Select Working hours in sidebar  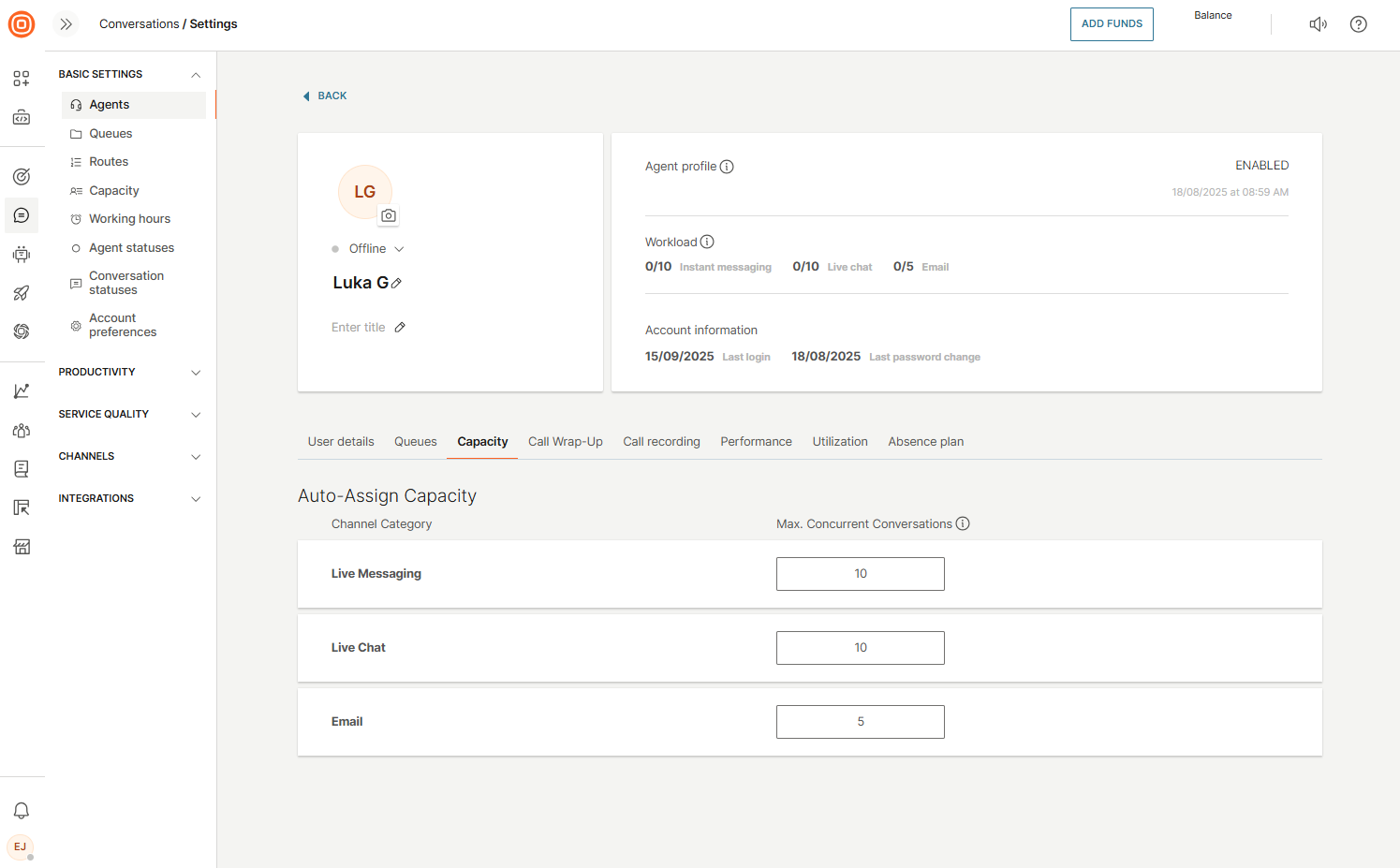[129, 219]
